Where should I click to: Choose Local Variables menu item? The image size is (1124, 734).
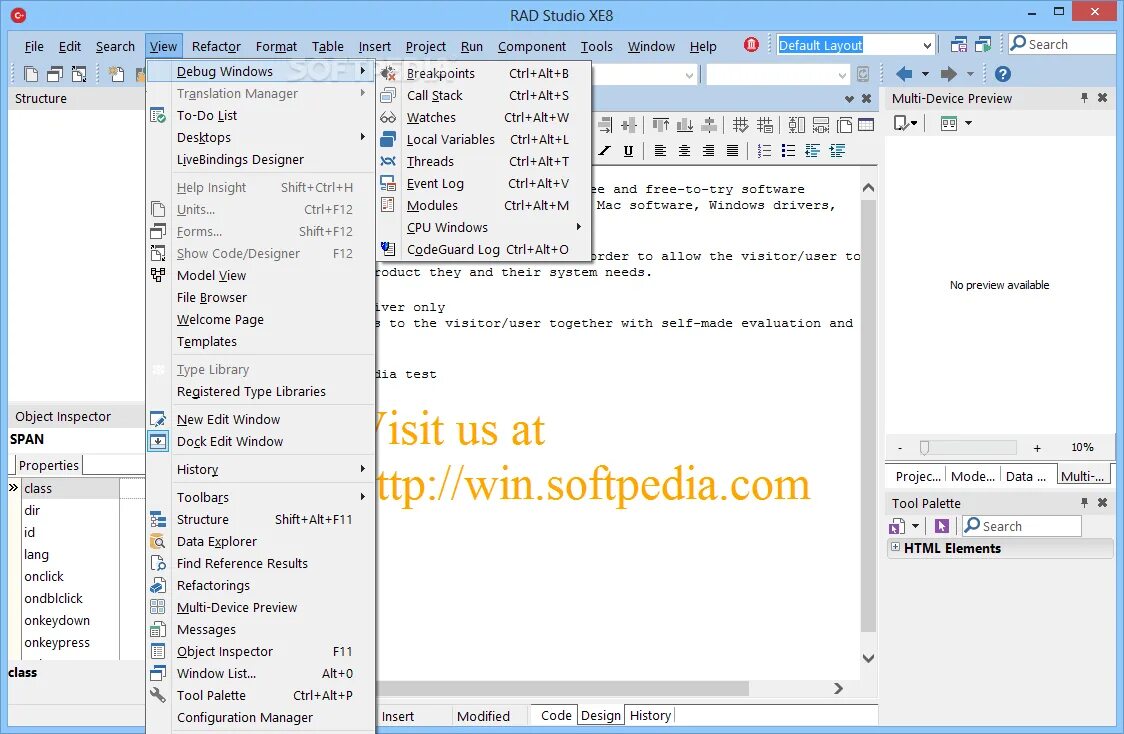484,139
